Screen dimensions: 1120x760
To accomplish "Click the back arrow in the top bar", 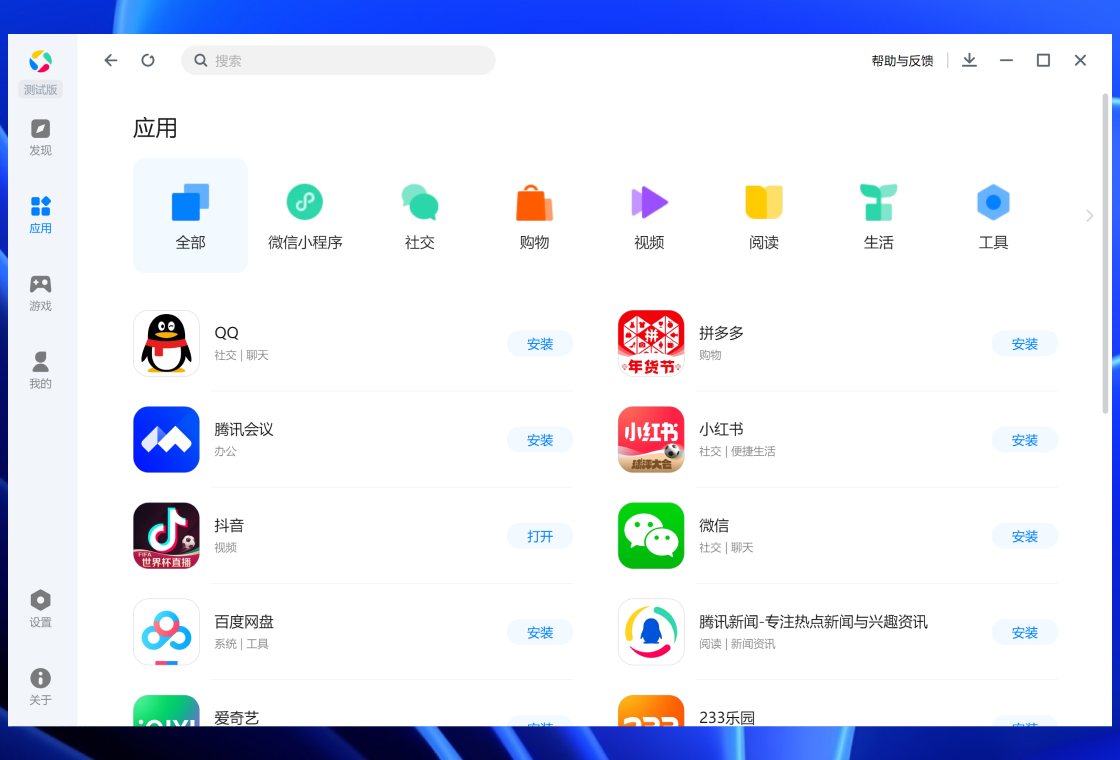I will [111, 60].
